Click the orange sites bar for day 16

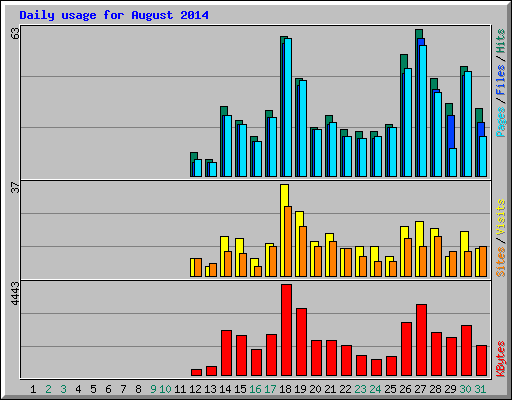258,271
